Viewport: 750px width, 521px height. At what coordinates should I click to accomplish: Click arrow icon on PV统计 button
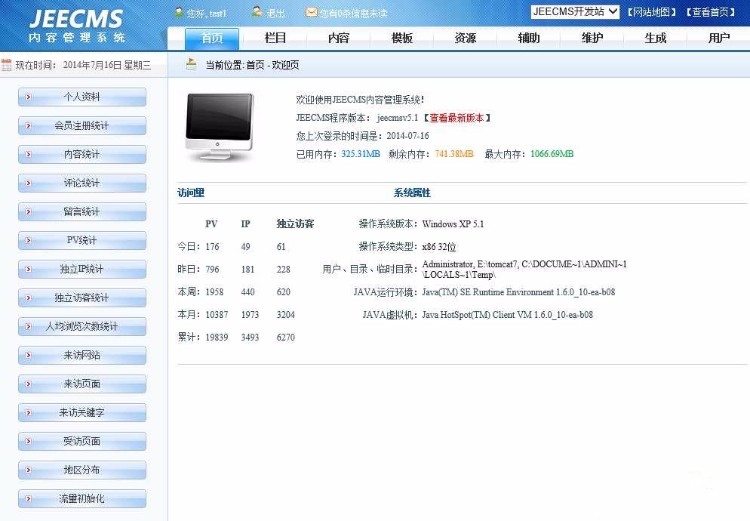[x=28, y=241]
